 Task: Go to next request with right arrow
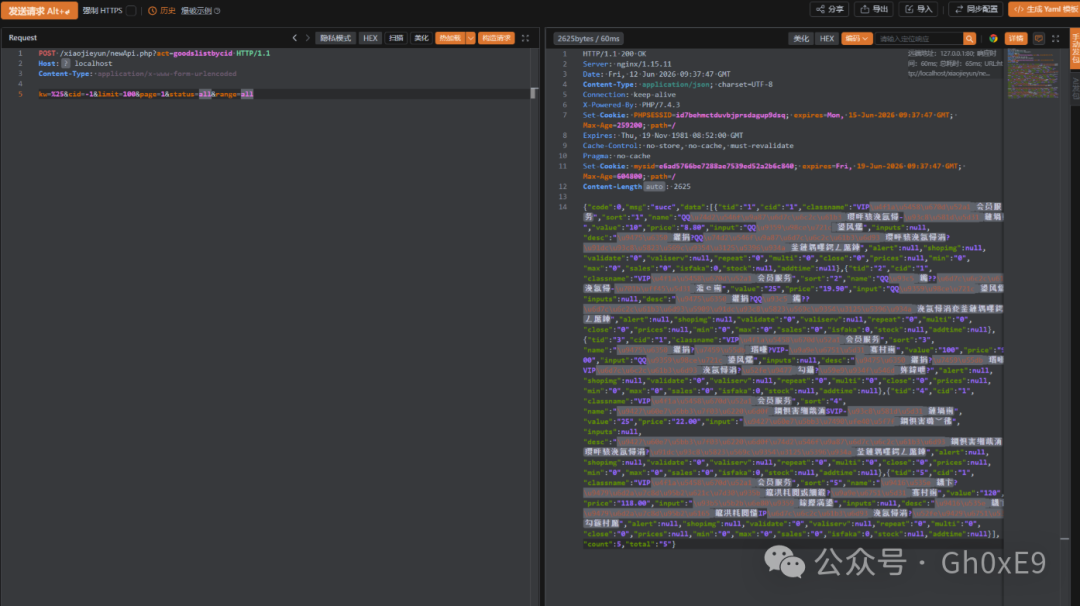click(x=308, y=38)
